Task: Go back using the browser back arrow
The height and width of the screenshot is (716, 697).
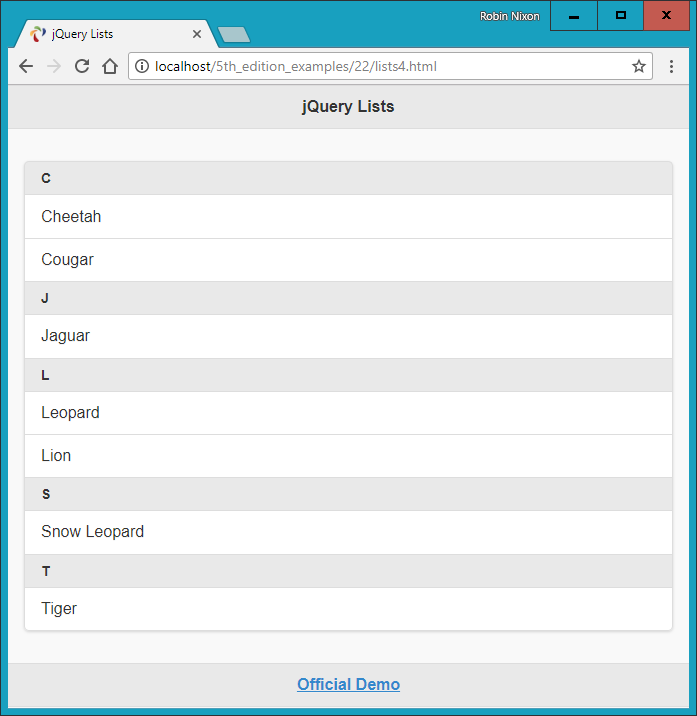Action: (26, 67)
